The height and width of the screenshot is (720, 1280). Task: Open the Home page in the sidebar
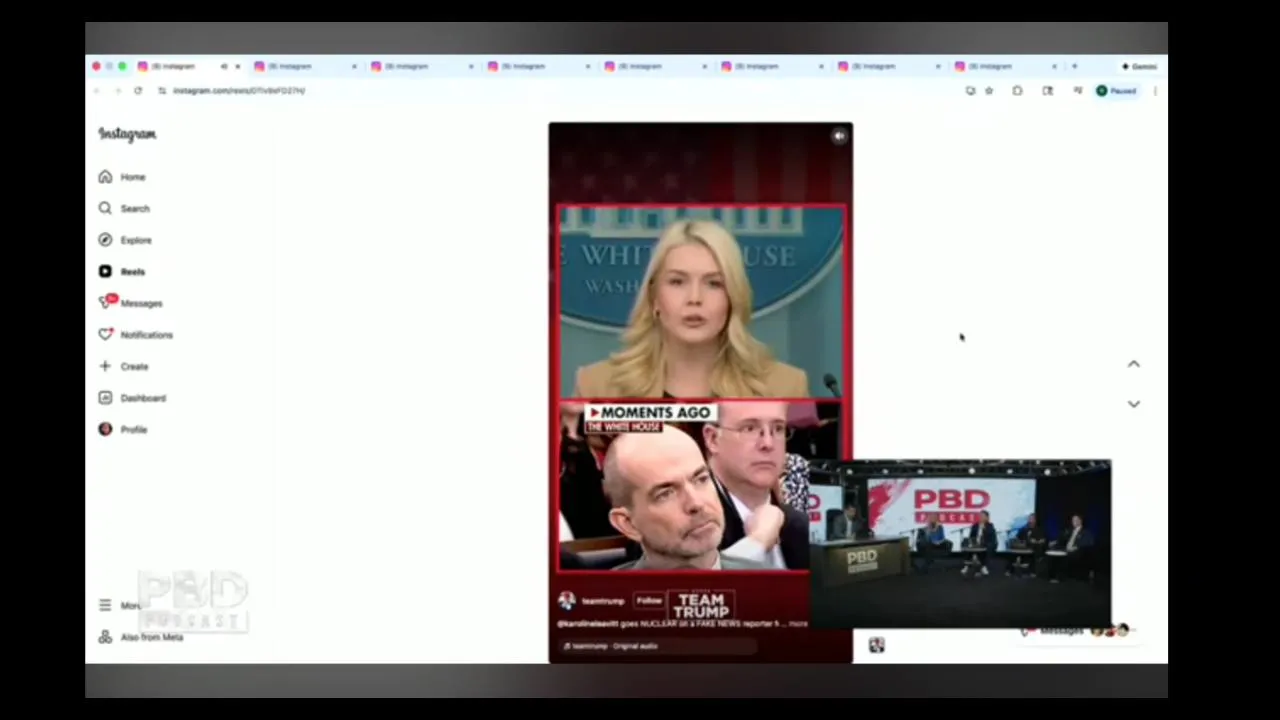[x=123, y=177]
